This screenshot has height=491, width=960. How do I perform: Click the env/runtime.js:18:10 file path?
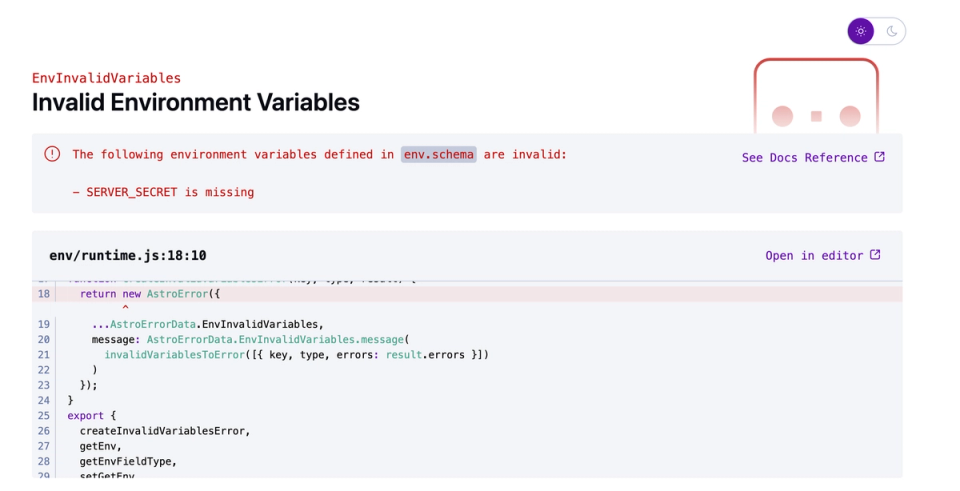coord(127,255)
